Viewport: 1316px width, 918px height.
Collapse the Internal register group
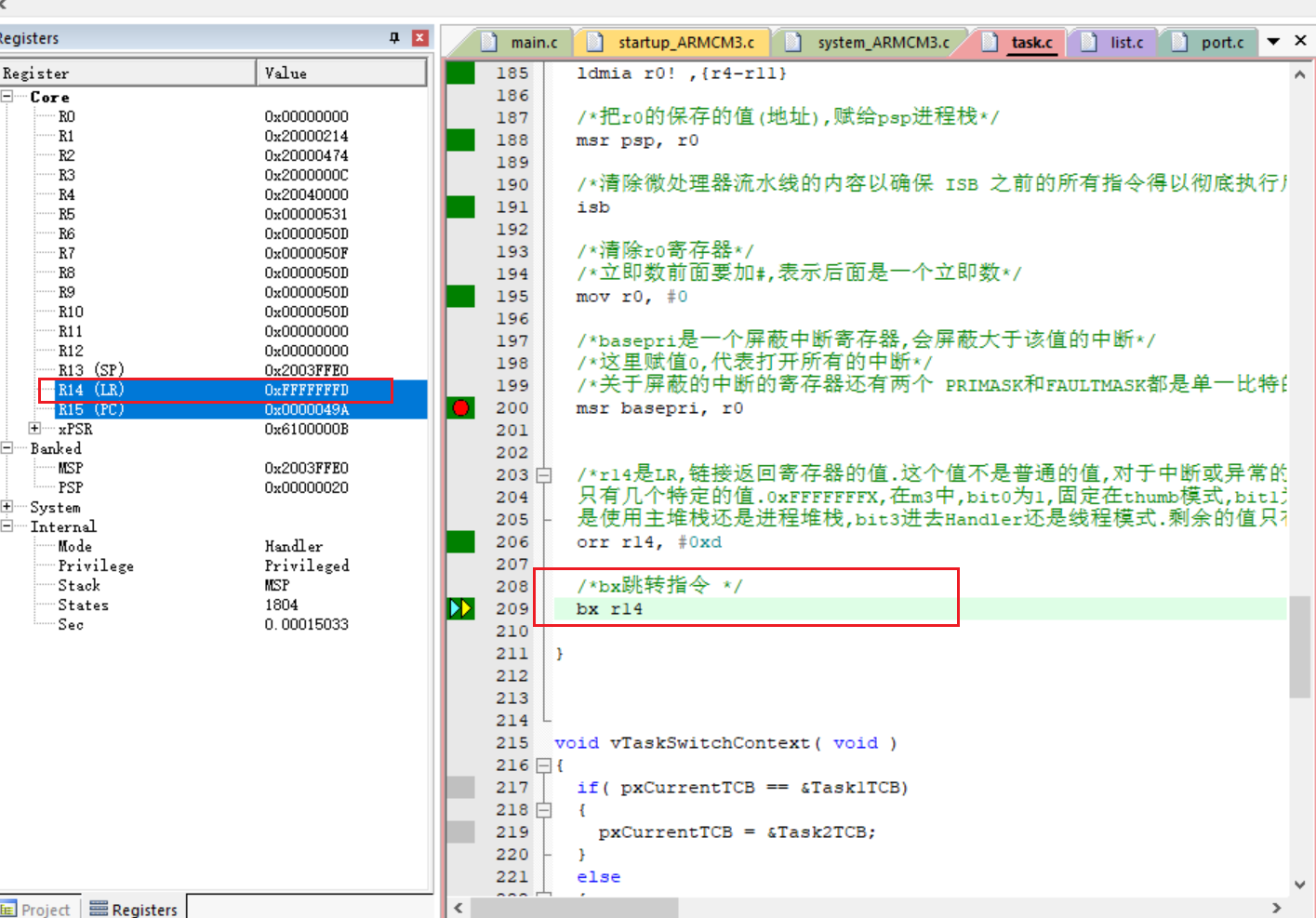coord(7,526)
